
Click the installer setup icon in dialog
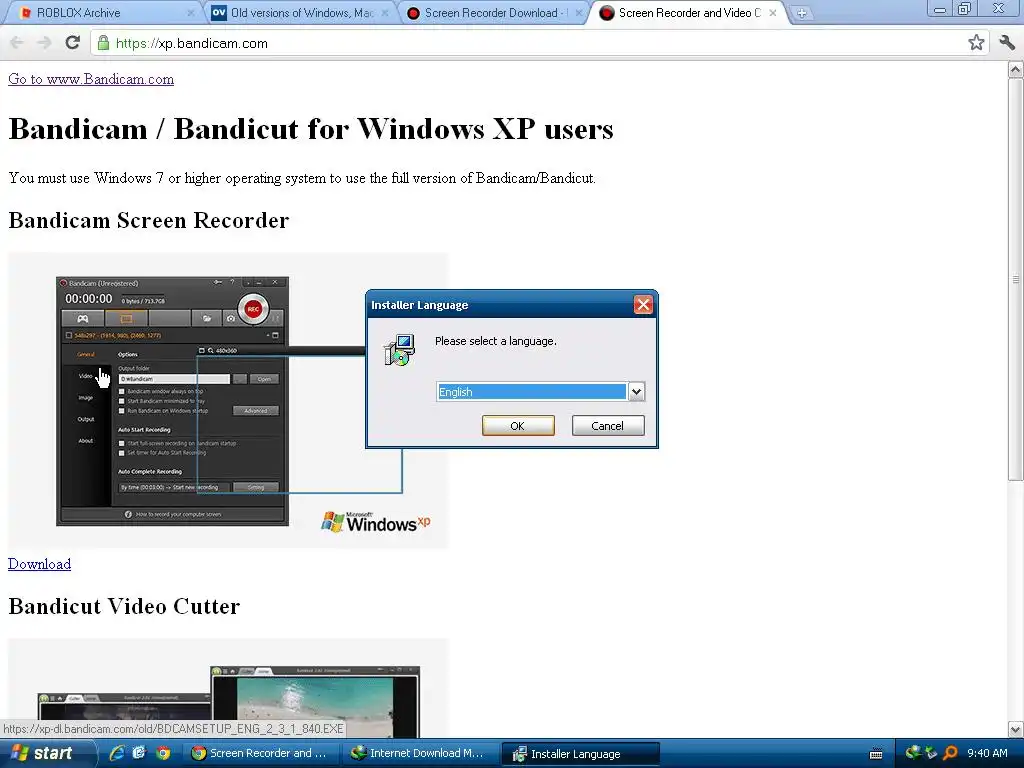point(399,350)
